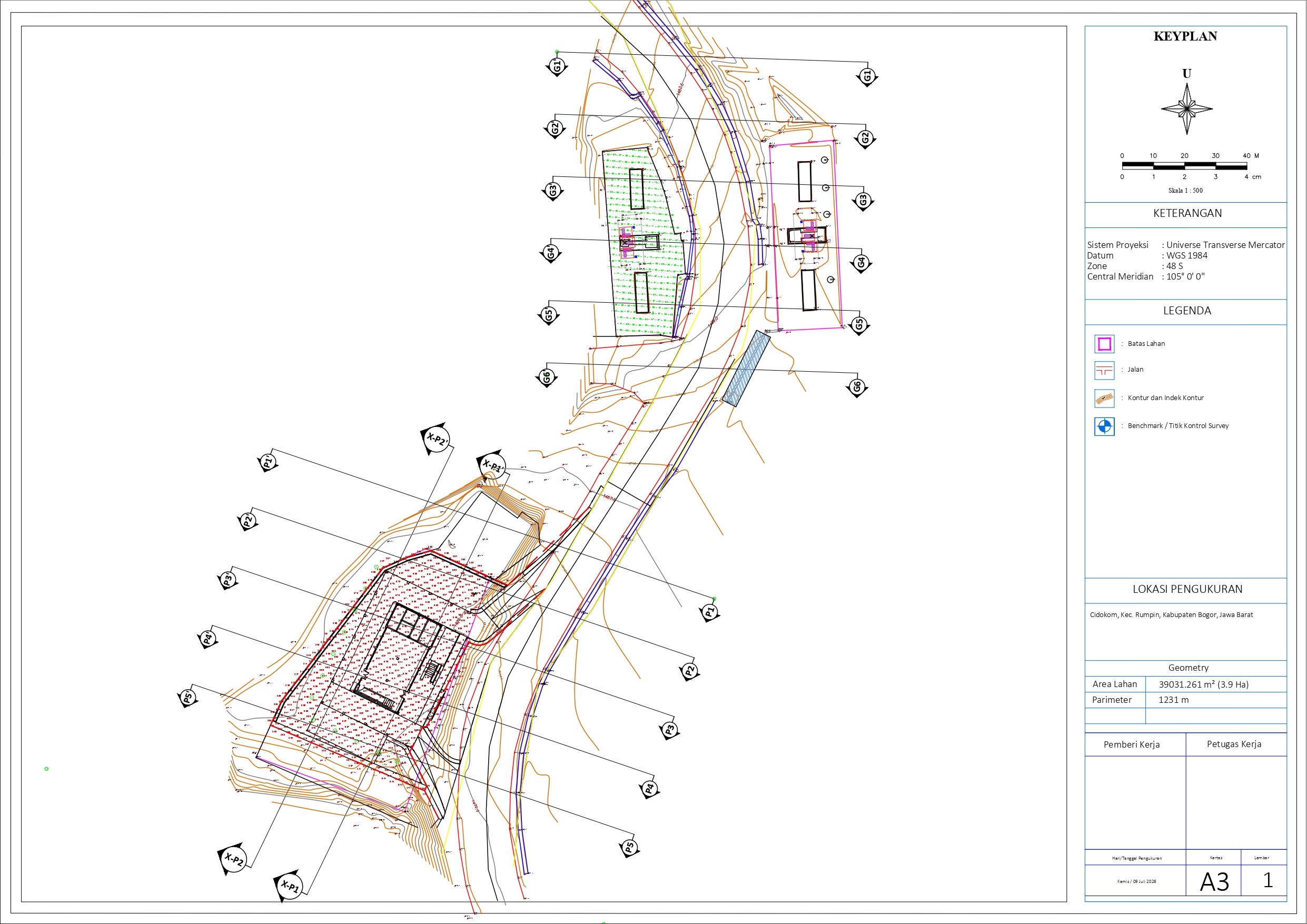The width and height of the screenshot is (1307, 924).
Task: Select the G1' section marker on the left
Action: 557,66
